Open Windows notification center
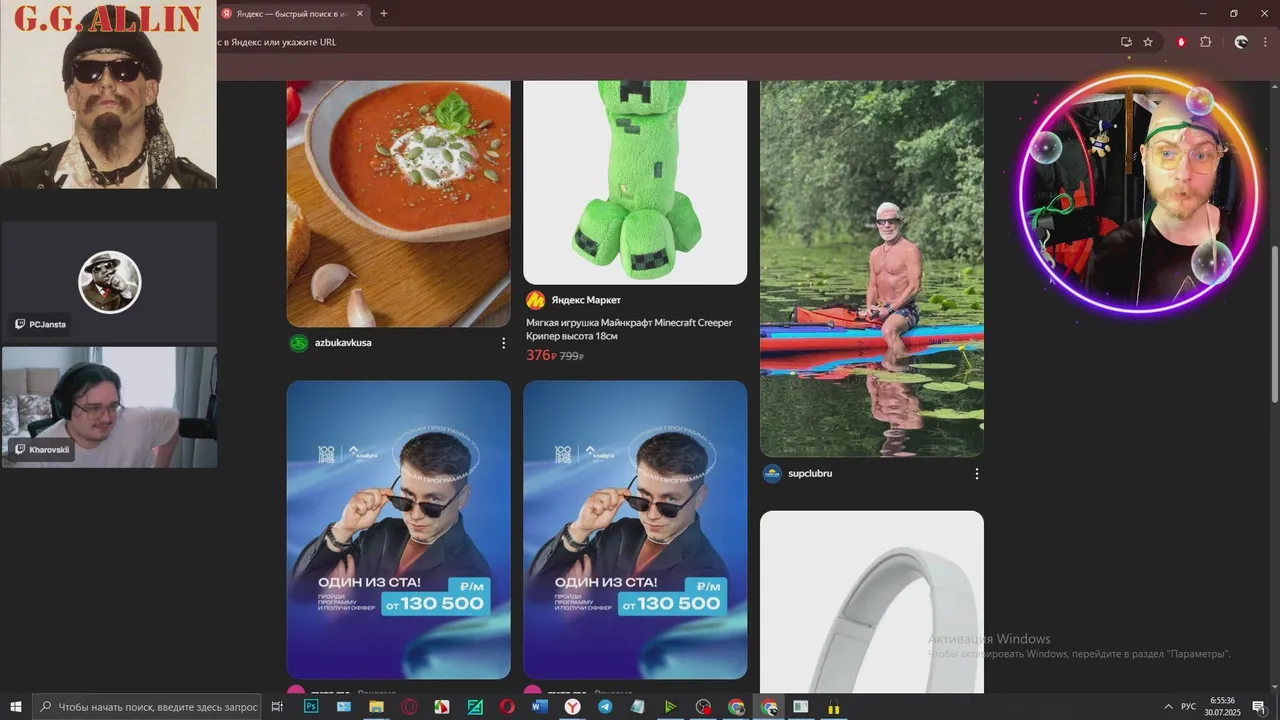 (x=1258, y=706)
